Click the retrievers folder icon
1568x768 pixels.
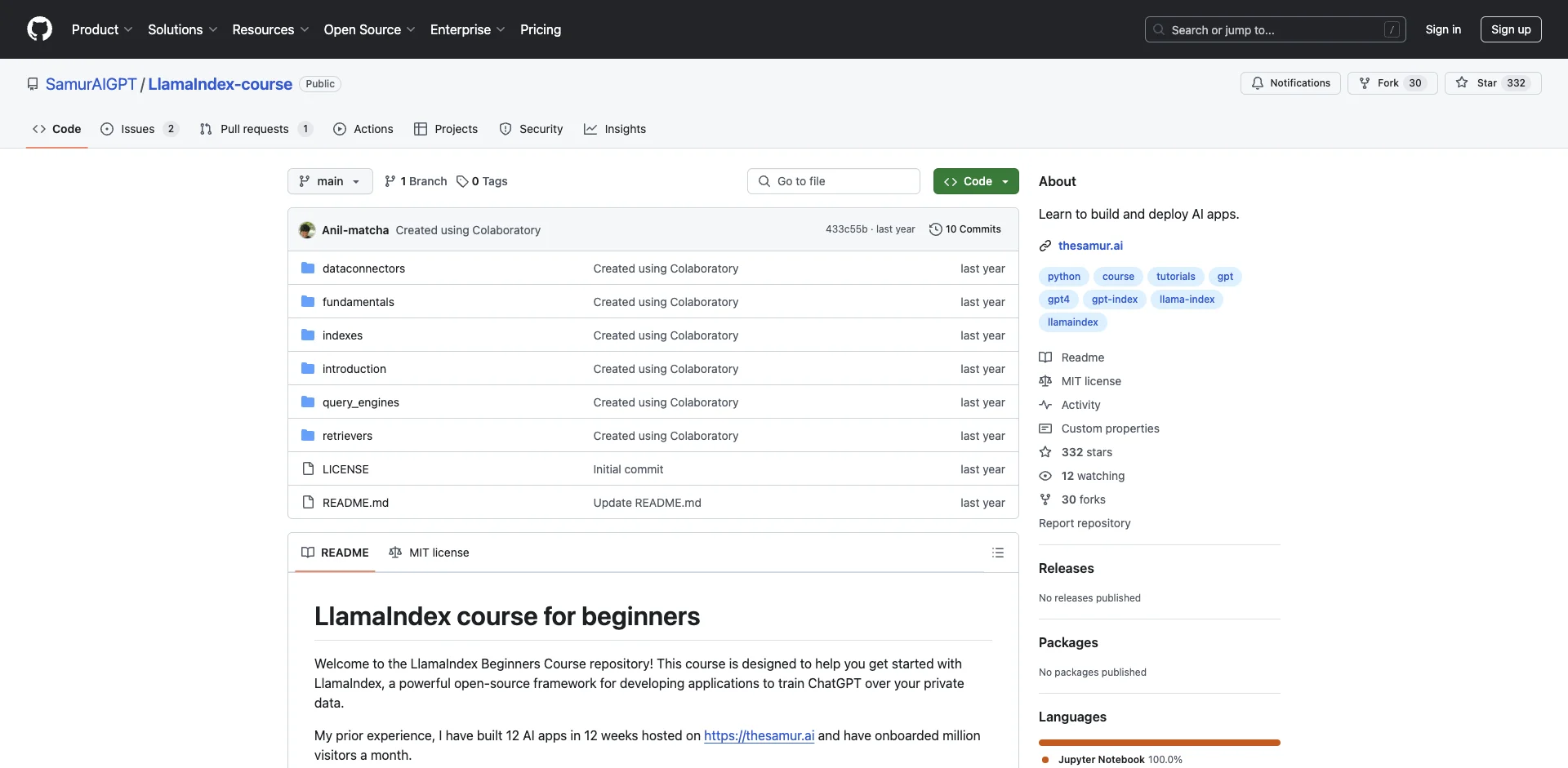pyautogui.click(x=308, y=435)
